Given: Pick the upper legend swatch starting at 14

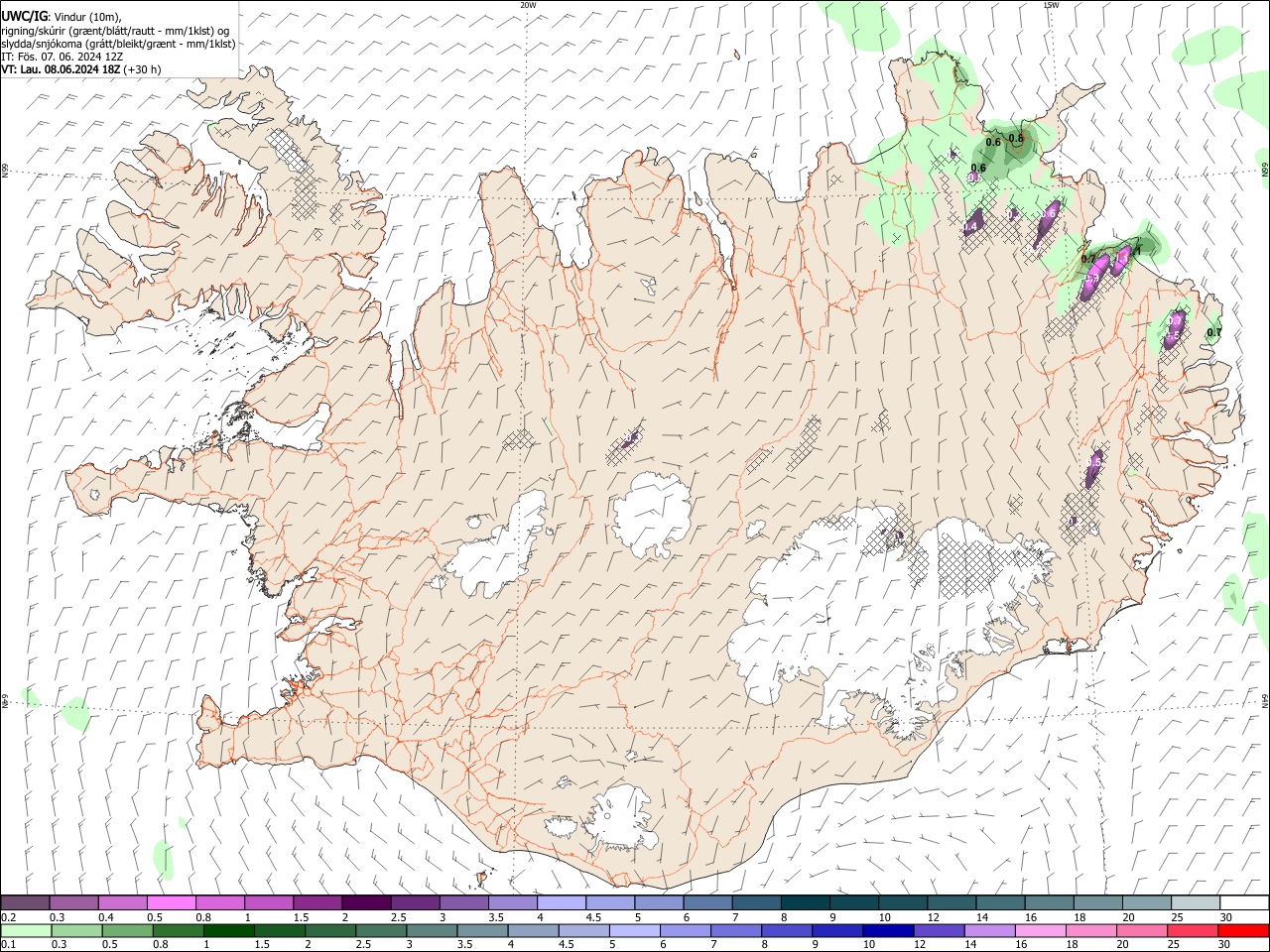Looking at the screenshot, I should tap(999, 903).
